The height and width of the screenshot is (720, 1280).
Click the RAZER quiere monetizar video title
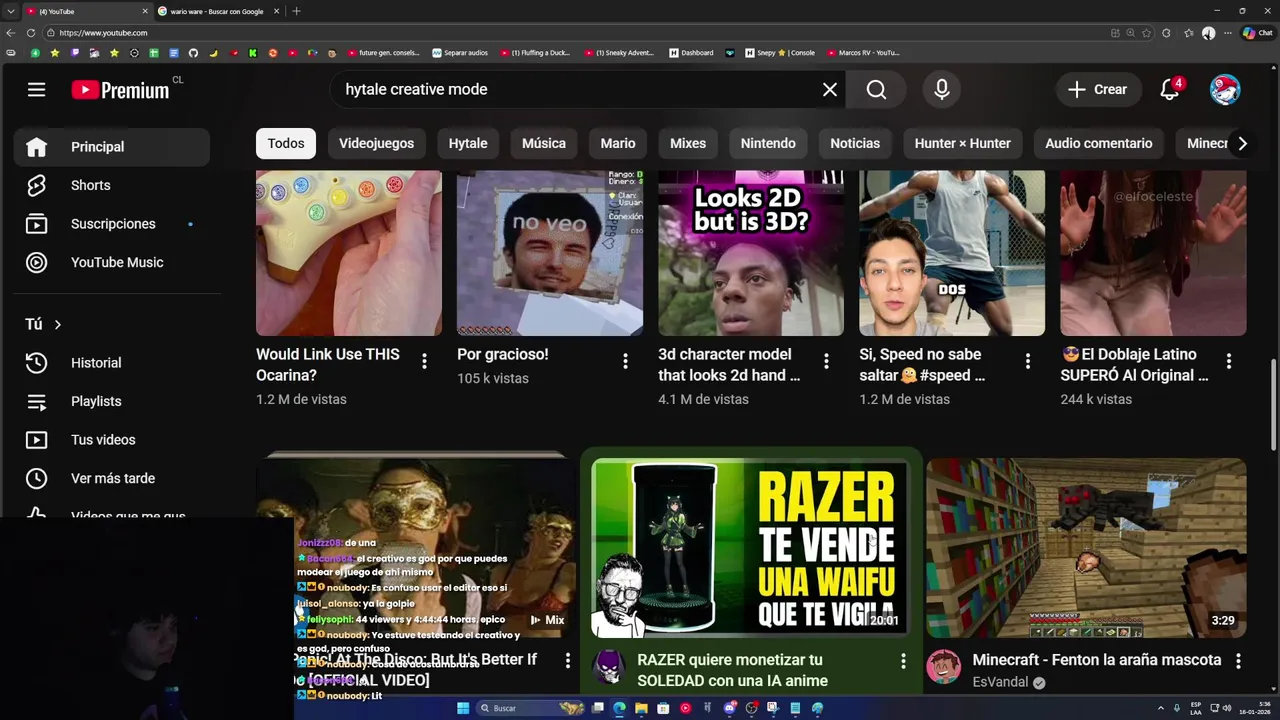pyautogui.click(x=732, y=670)
